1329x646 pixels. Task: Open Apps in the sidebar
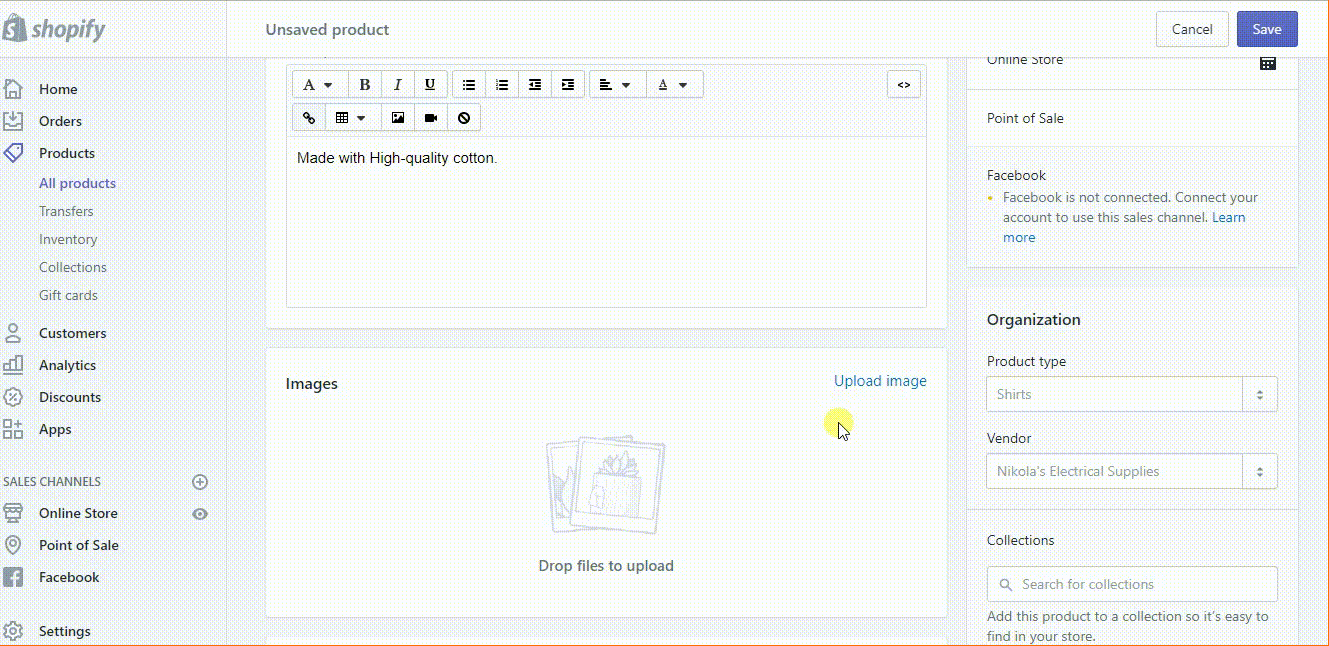pyautogui.click(x=55, y=429)
